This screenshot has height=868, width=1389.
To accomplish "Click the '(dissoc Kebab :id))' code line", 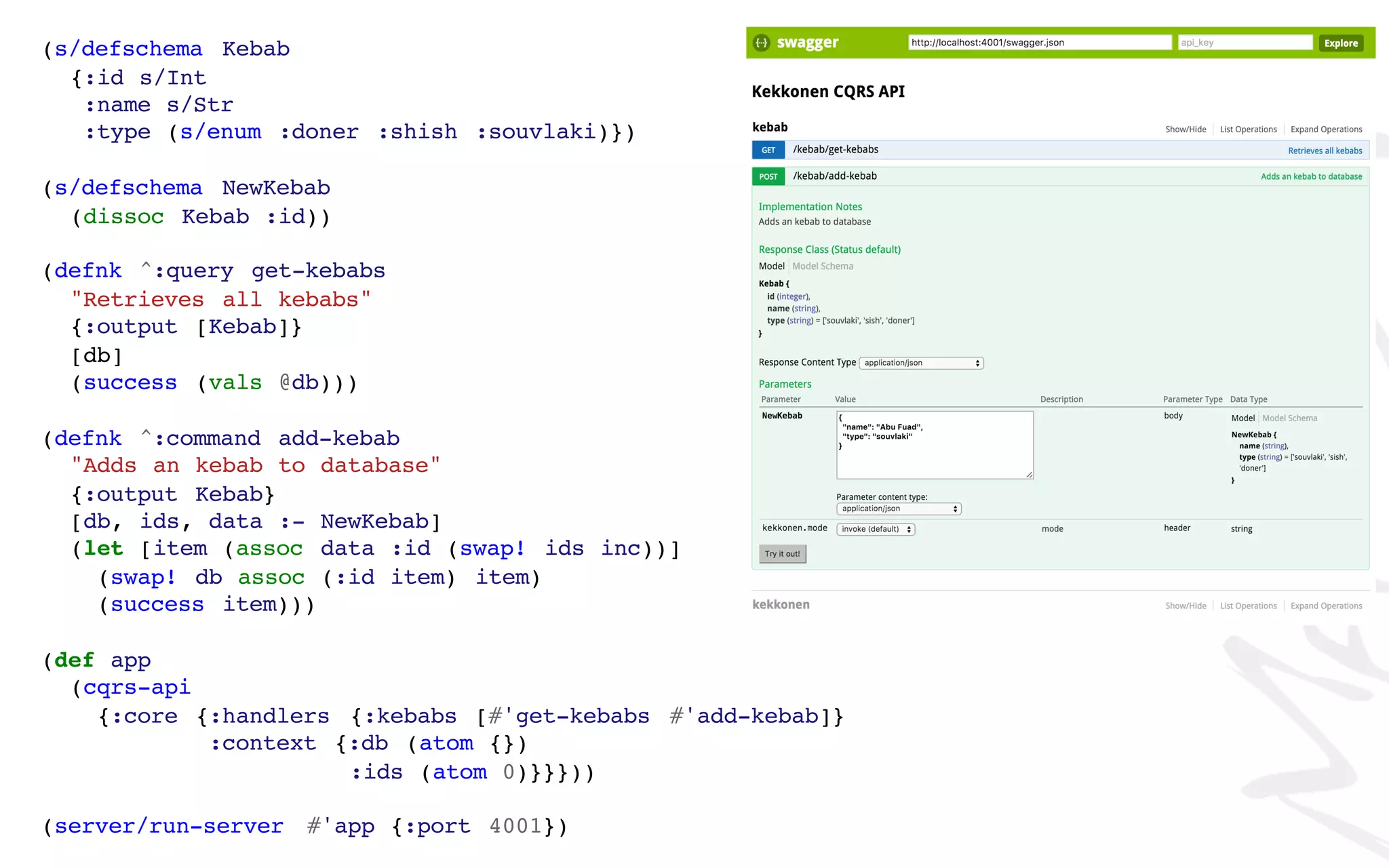I will [x=201, y=216].
